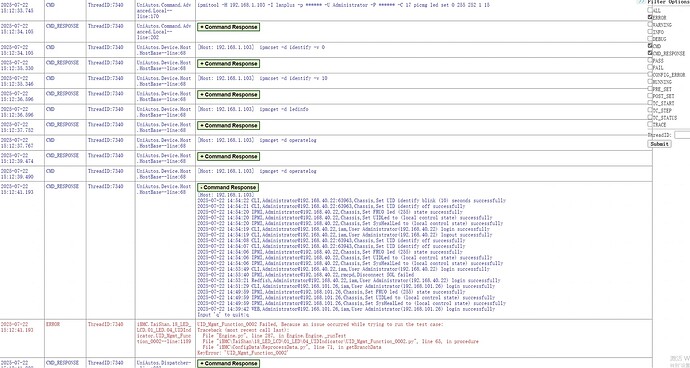690x368 pixels.
Task: Uncheck the CMD_RESPONSE filter checkbox
Action: [650, 53]
